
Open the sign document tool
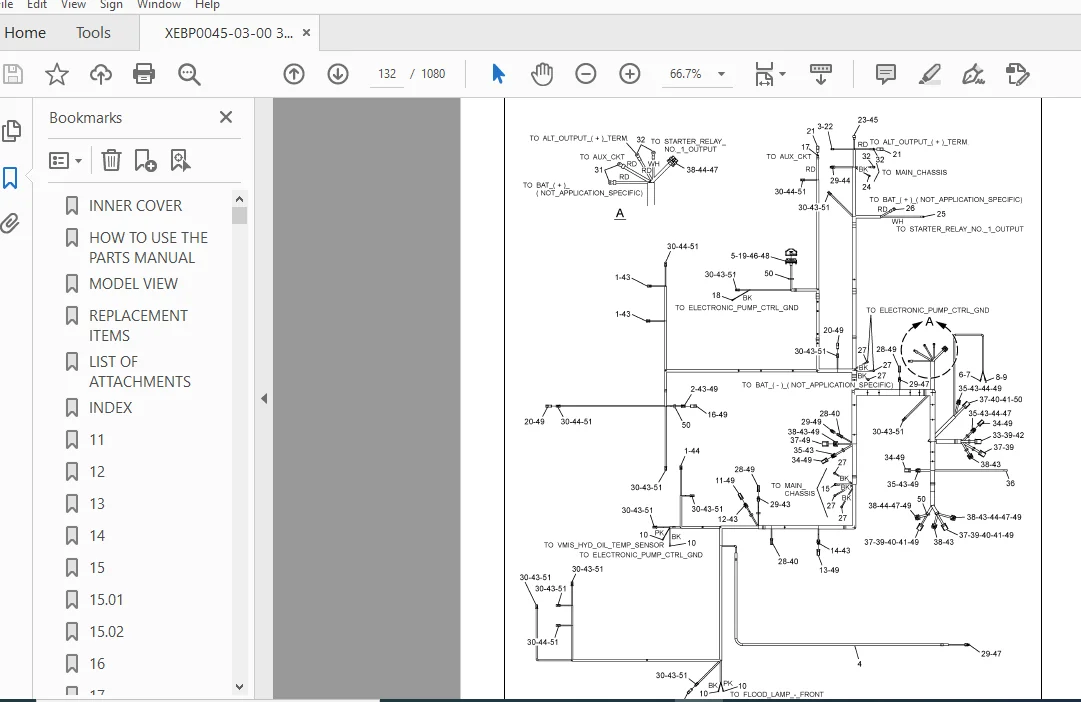click(x=973, y=74)
